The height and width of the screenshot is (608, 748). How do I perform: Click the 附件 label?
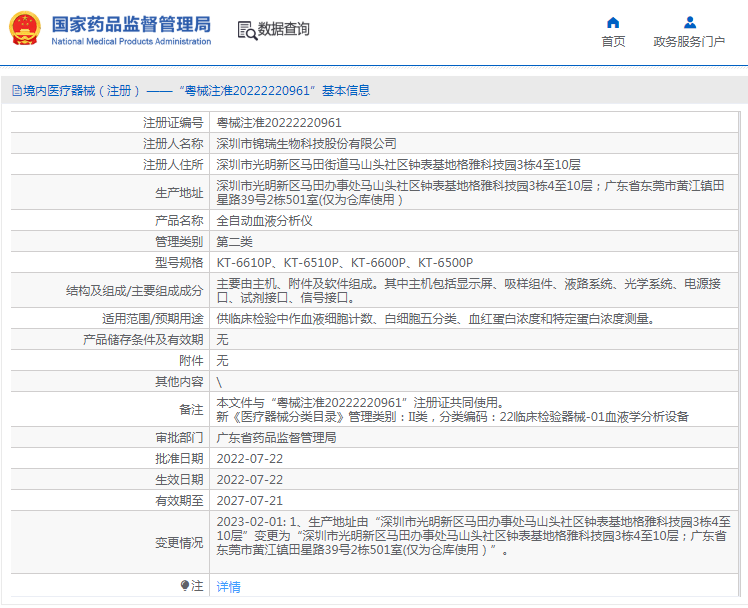click(191, 361)
